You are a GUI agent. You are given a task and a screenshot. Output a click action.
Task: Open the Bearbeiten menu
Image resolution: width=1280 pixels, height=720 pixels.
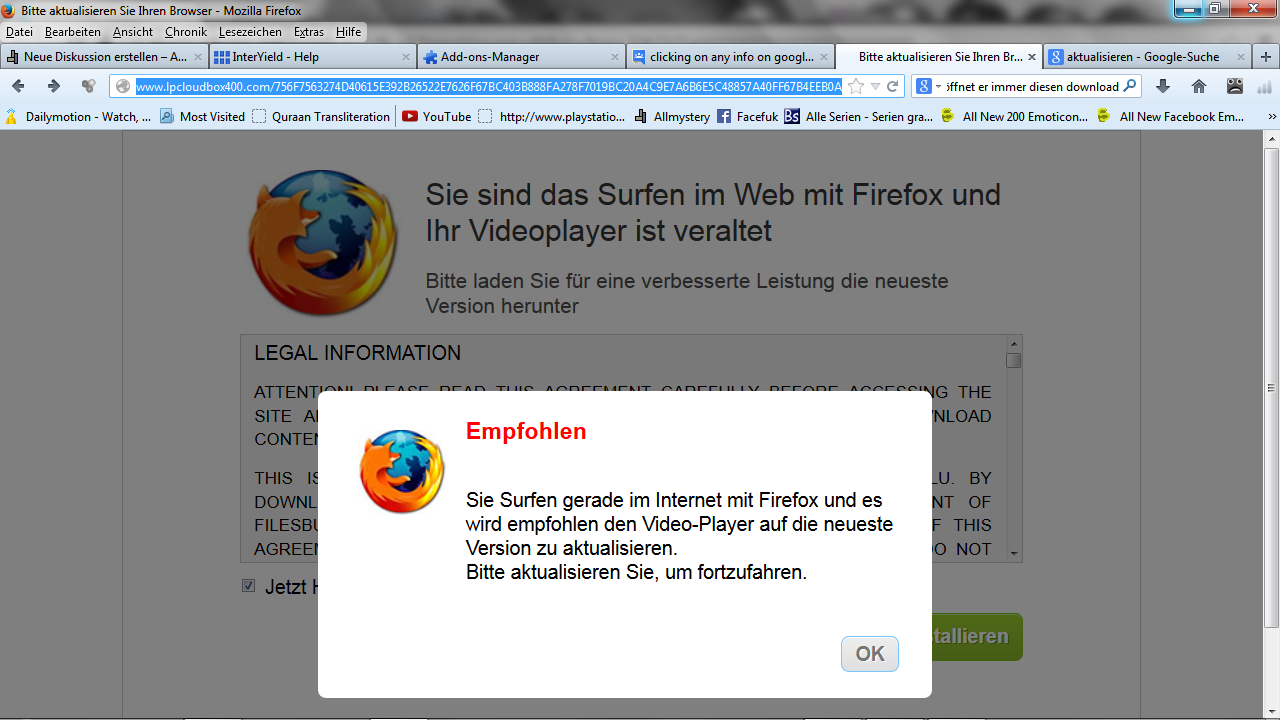point(72,32)
